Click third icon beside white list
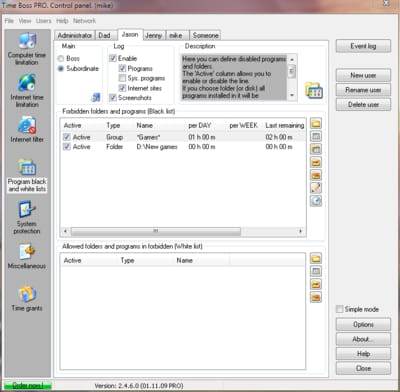Image resolution: width=400 pixels, height=392 pixels. click(316, 284)
